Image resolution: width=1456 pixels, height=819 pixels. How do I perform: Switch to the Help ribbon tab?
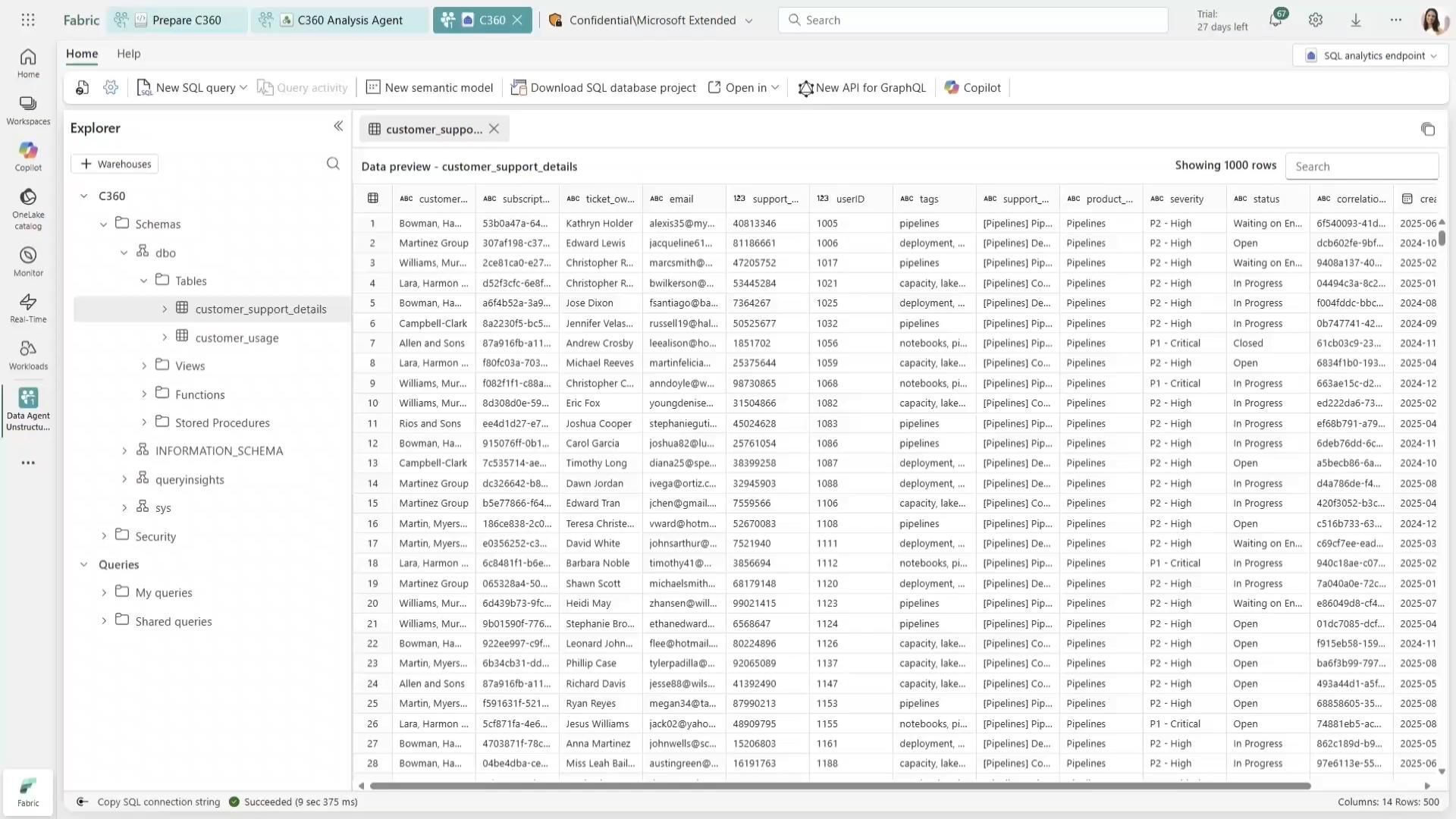[128, 54]
